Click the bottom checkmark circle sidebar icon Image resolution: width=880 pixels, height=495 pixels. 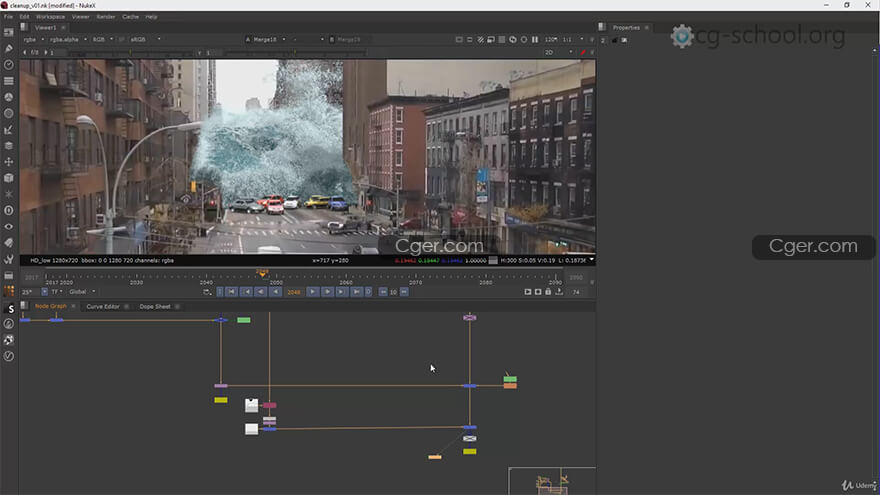(x=8, y=356)
